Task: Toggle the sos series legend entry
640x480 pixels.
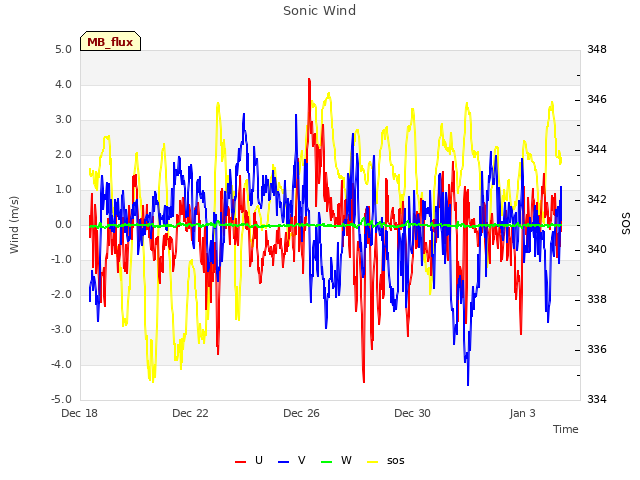Action: [386, 460]
